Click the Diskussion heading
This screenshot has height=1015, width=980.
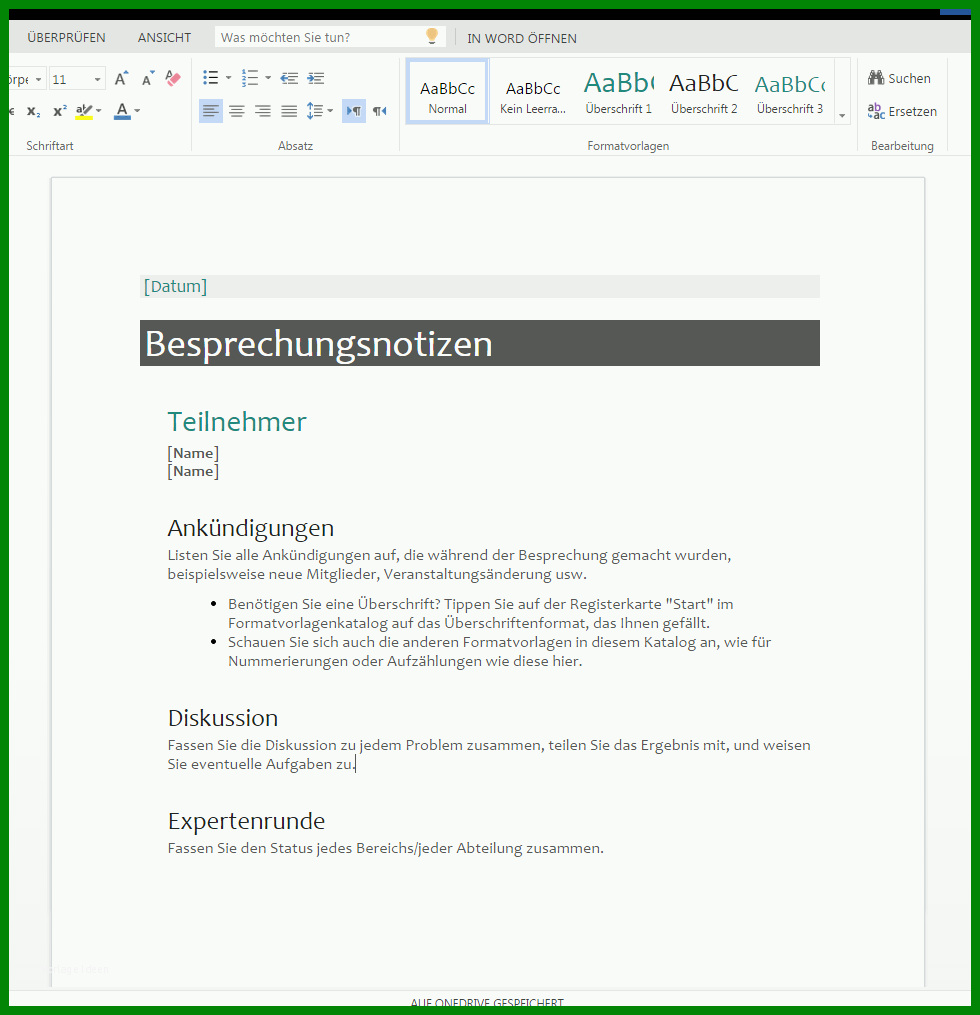click(223, 718)
